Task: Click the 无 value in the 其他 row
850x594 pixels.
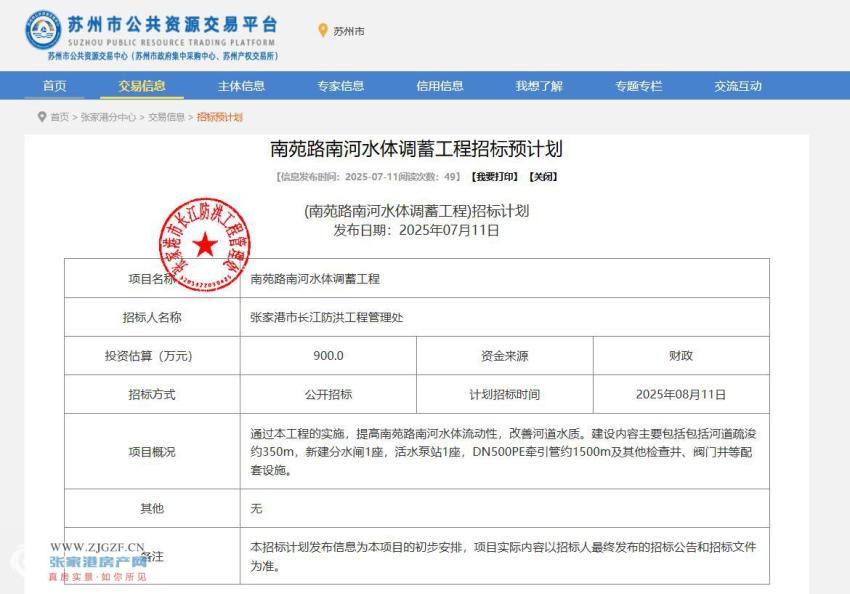Action: [x=256, y=508]
